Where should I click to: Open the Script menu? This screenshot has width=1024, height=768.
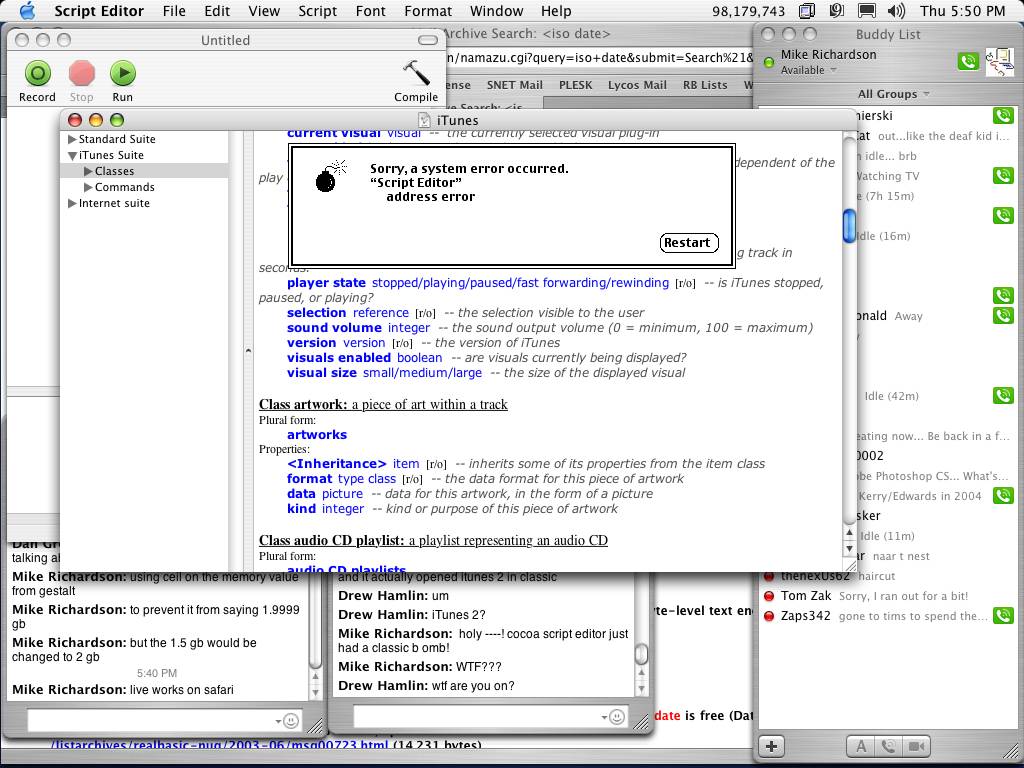tap(317, 11)
